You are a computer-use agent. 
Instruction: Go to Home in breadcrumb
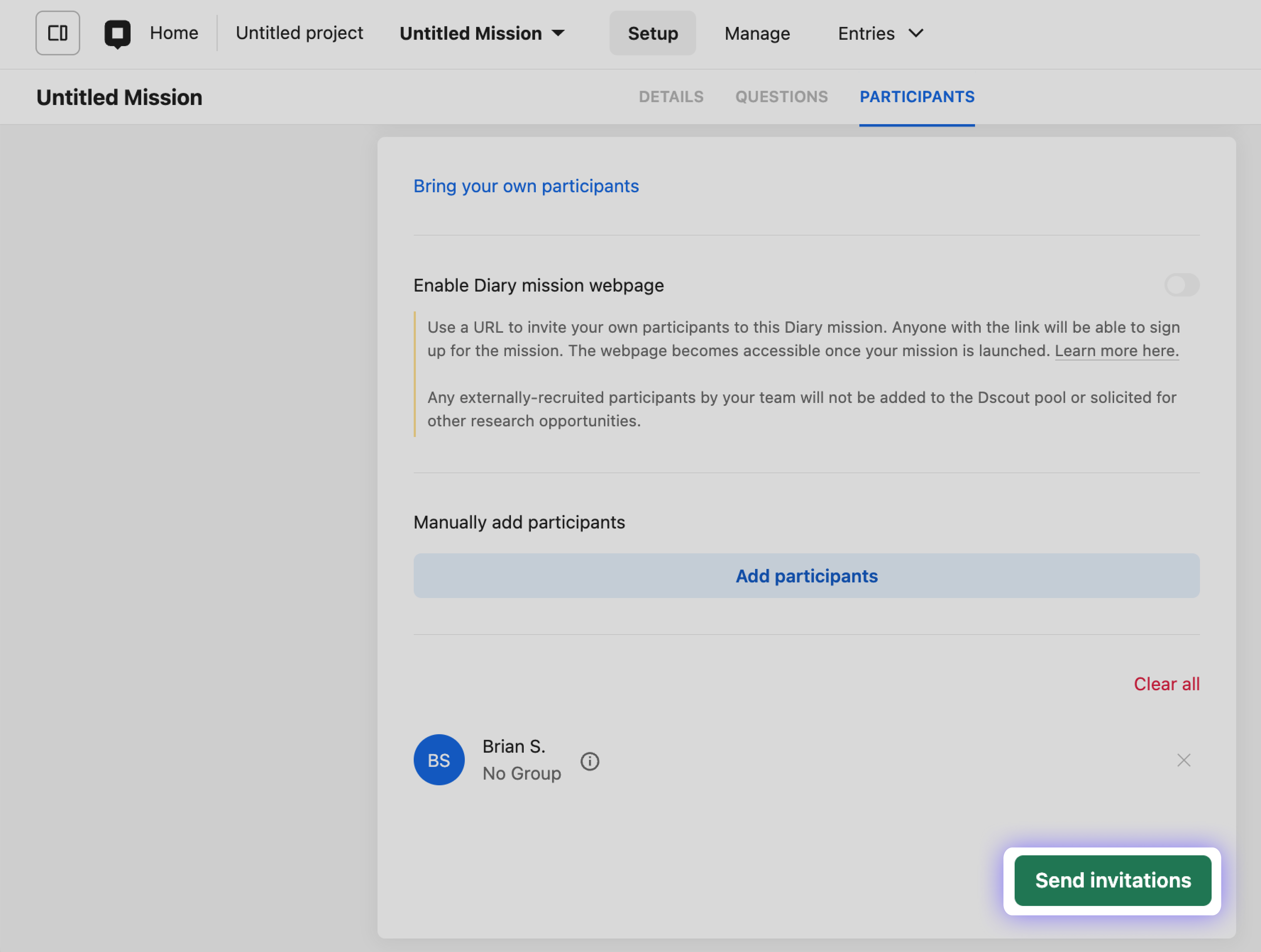click(x=174, y=33)
